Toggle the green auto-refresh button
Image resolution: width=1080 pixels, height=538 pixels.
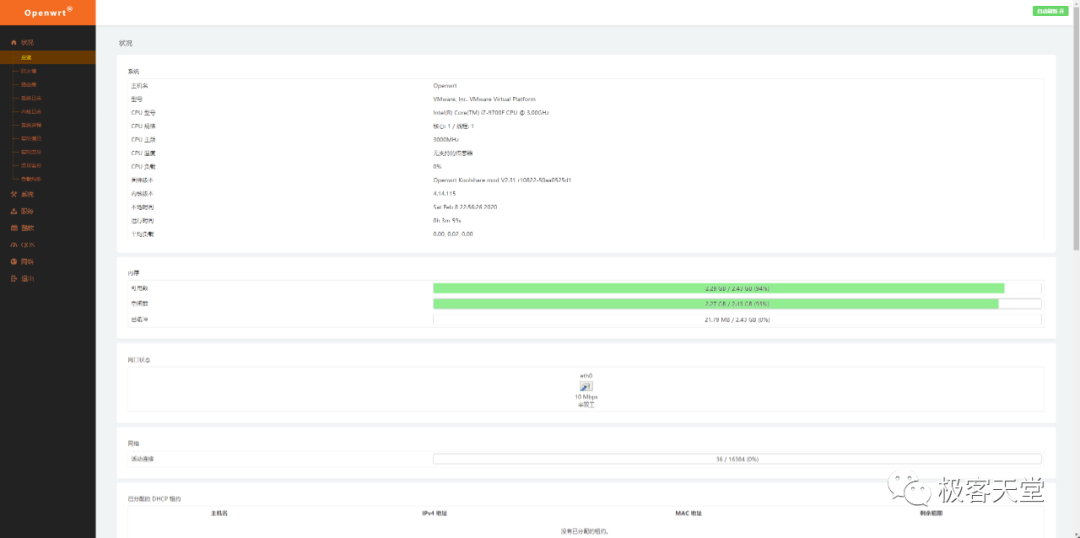[x=1050, y=11]
